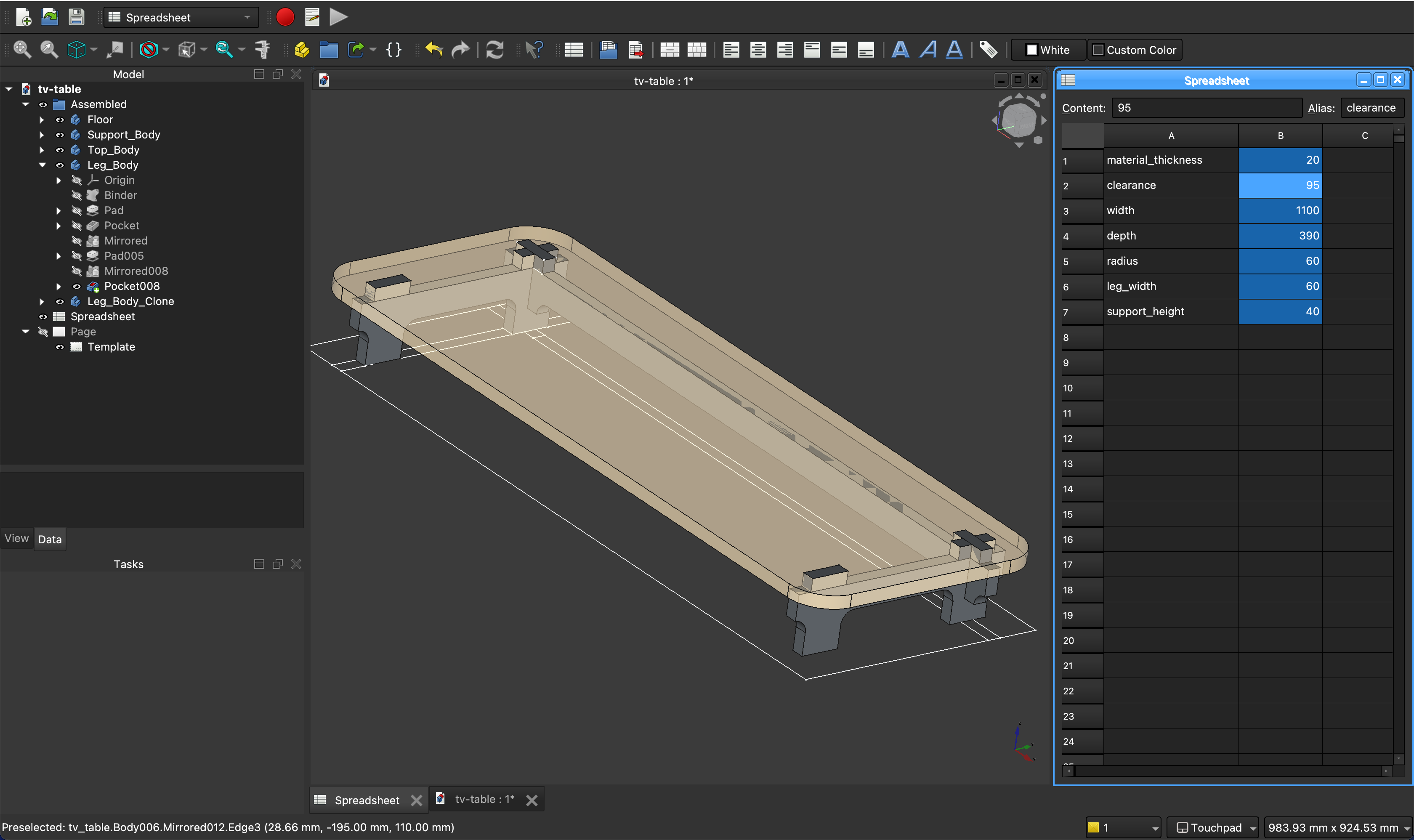
Task: Switch to the Spreadsheet document tab
Action: (366, 800)
